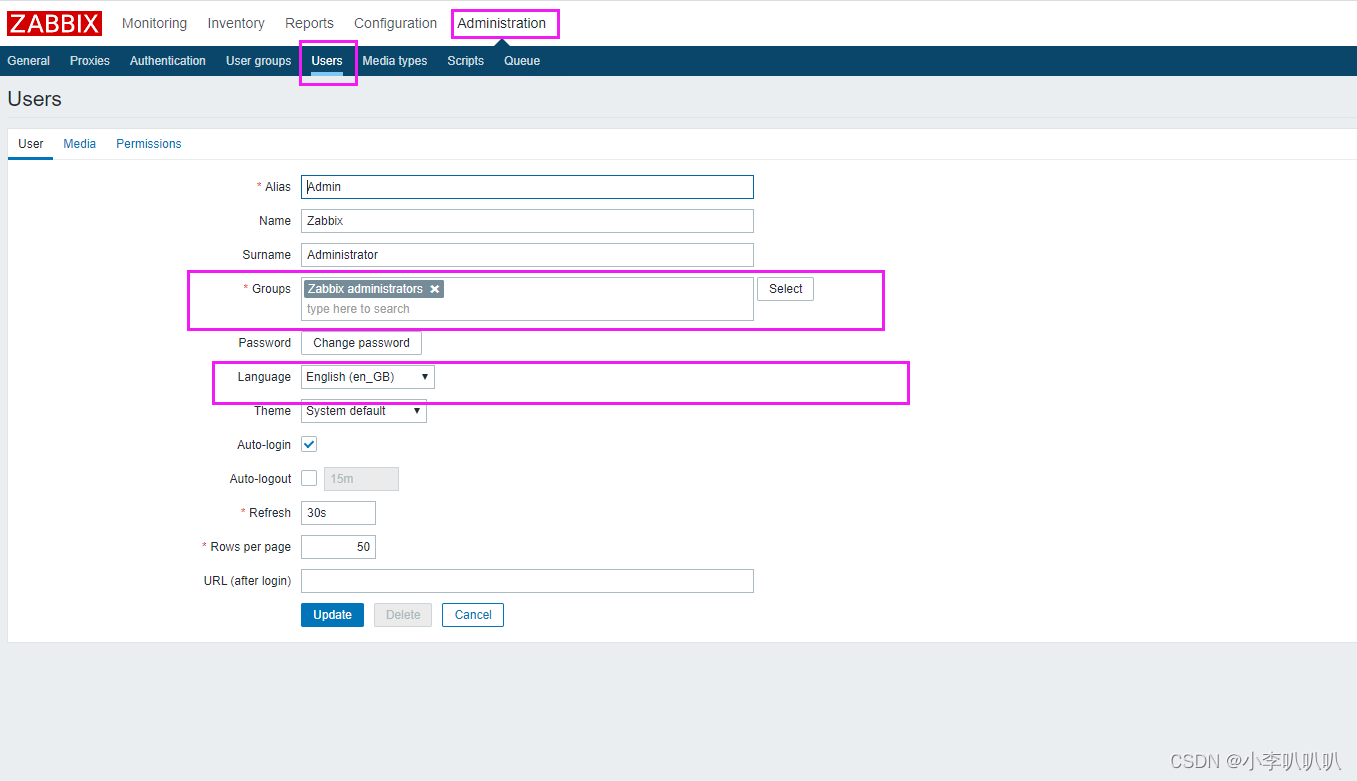Go to User groups submenu
Screen dimensions: 1357x781
click(258, 61)
